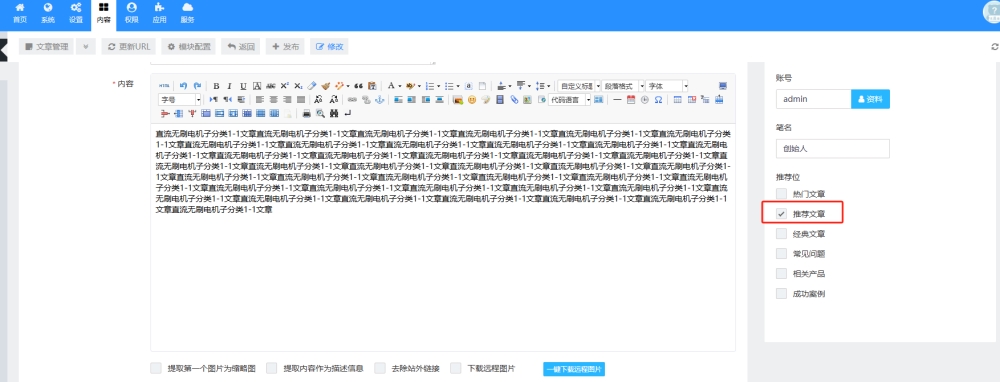The height and width of the screenshot is (382, 1000).
Task: Check the 热门文章 checkbox
Action: 781,193
